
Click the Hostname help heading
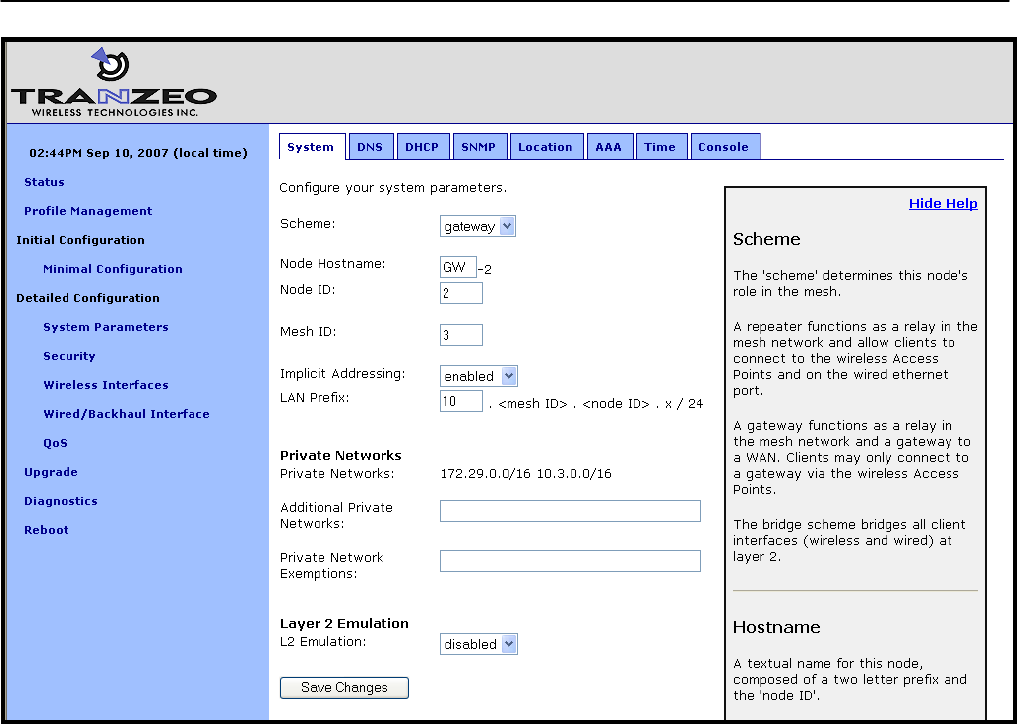tap(777, 627)
